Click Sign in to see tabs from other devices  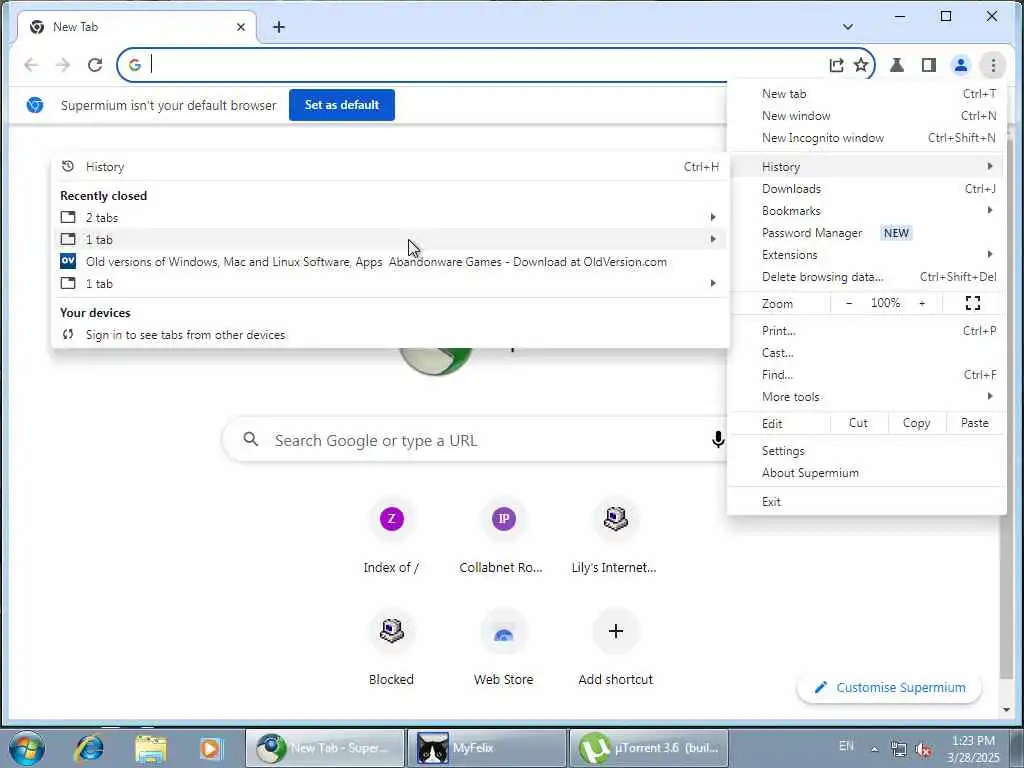390,334
